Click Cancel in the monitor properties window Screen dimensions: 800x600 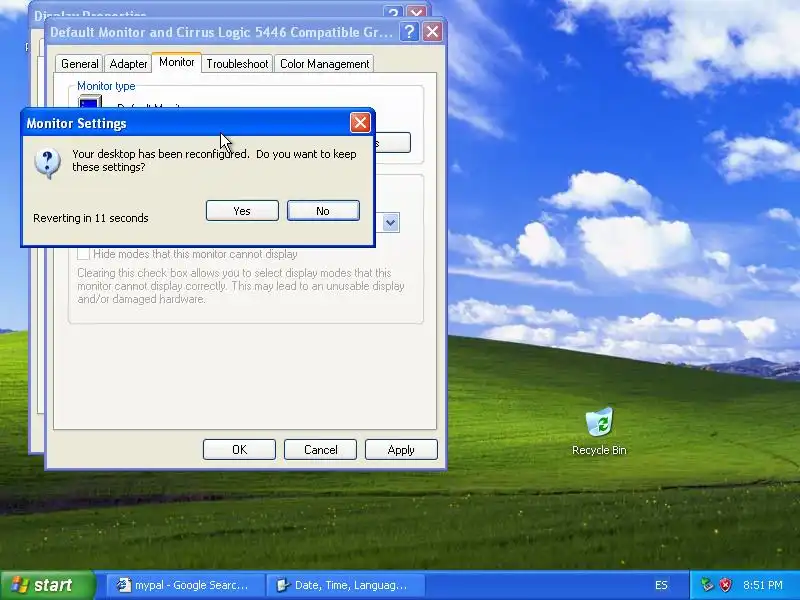pos(320,449)
